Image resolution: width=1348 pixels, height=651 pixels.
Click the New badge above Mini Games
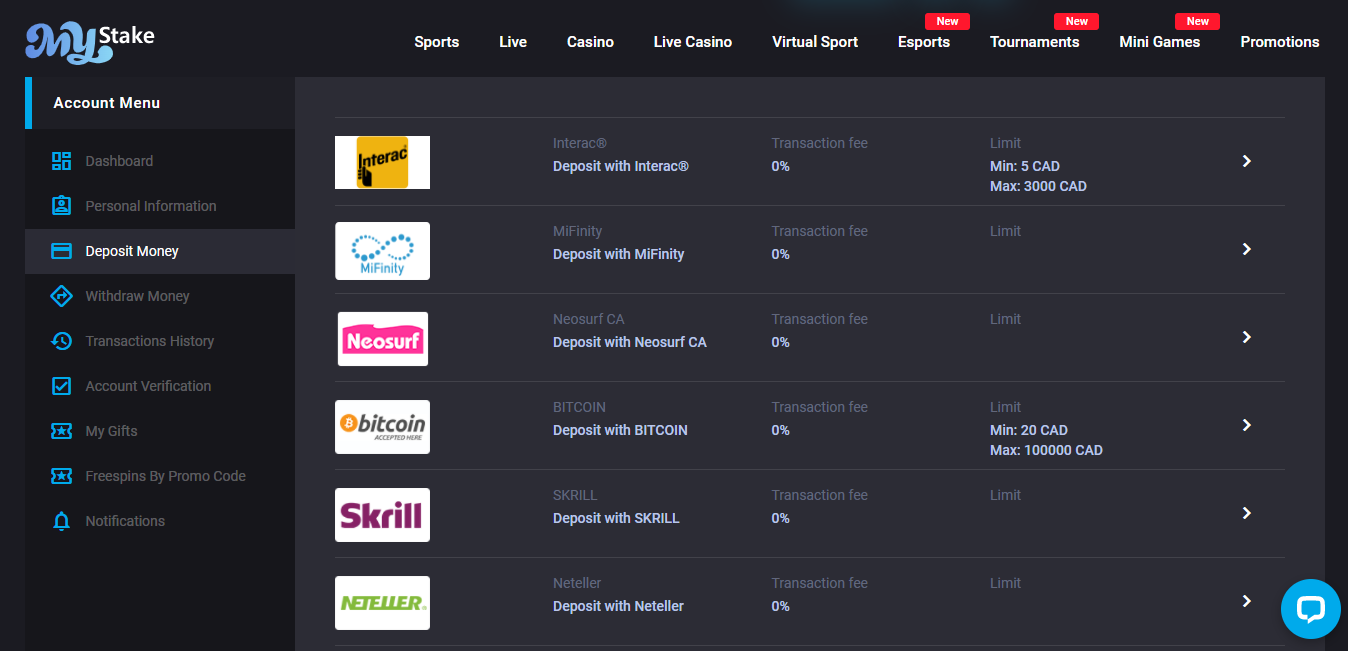[x=1197, y=21]
